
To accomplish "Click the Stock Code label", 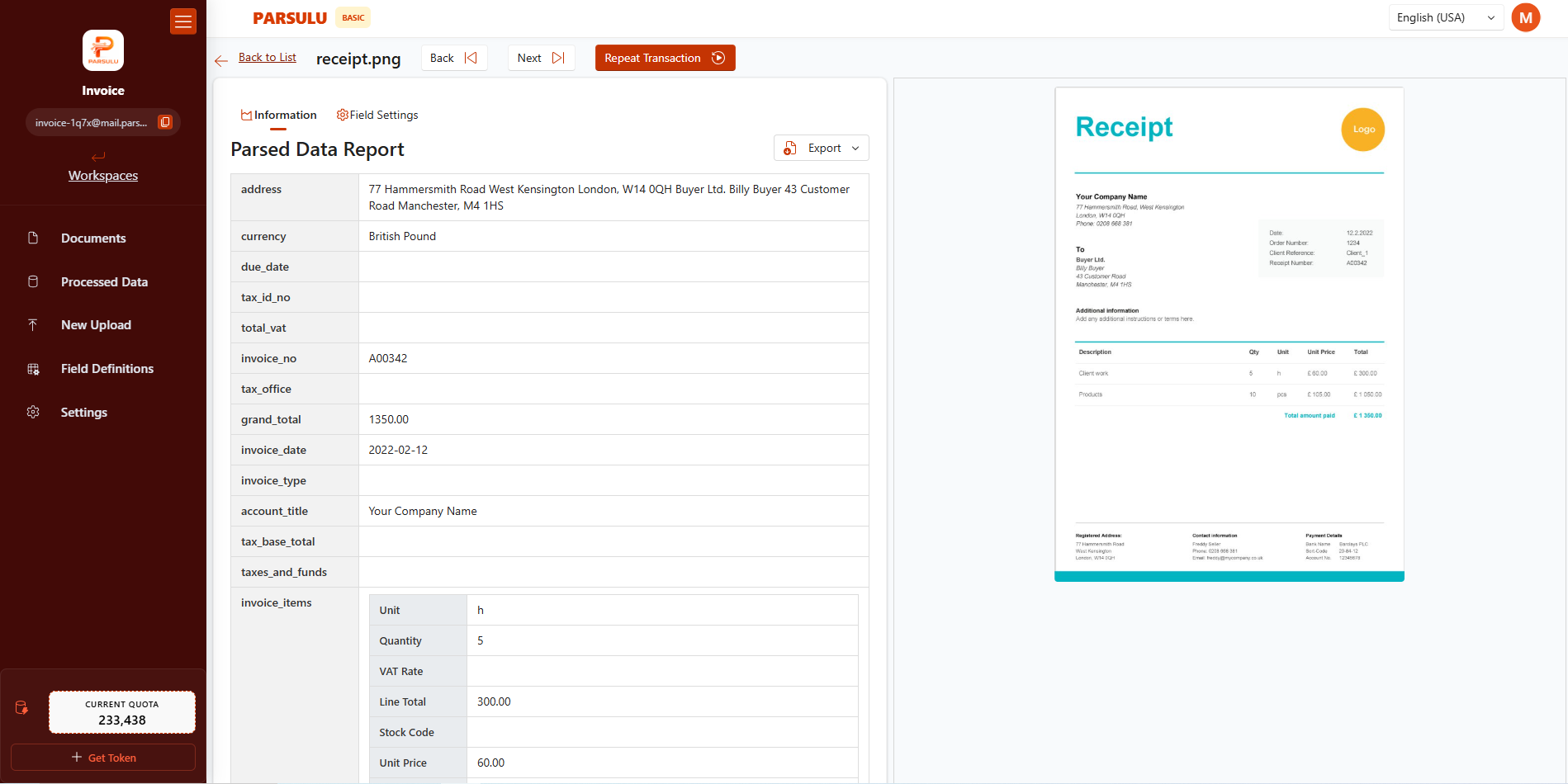I will tap(406, 732).
